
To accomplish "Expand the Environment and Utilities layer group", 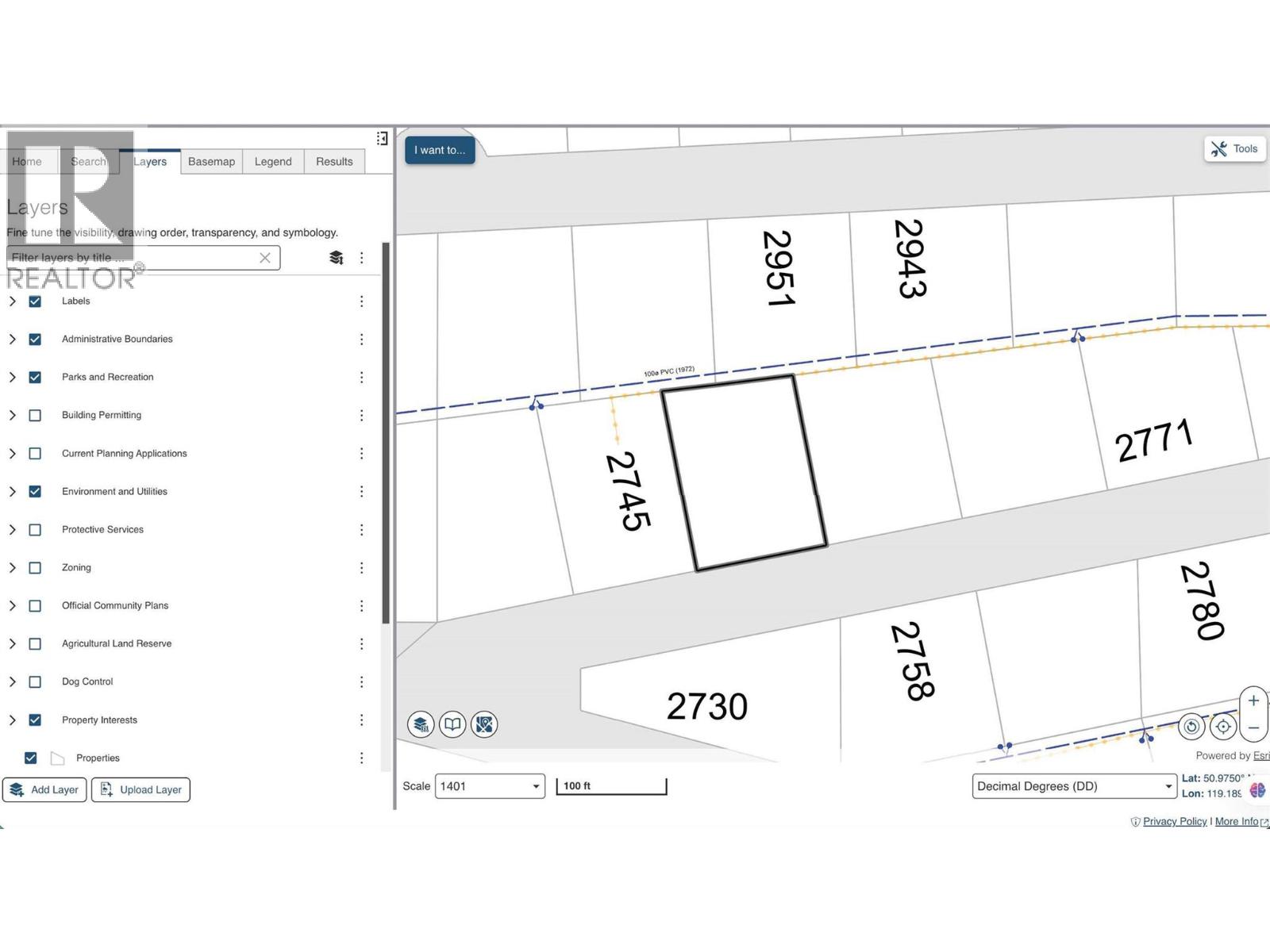I will pos(12,492).
